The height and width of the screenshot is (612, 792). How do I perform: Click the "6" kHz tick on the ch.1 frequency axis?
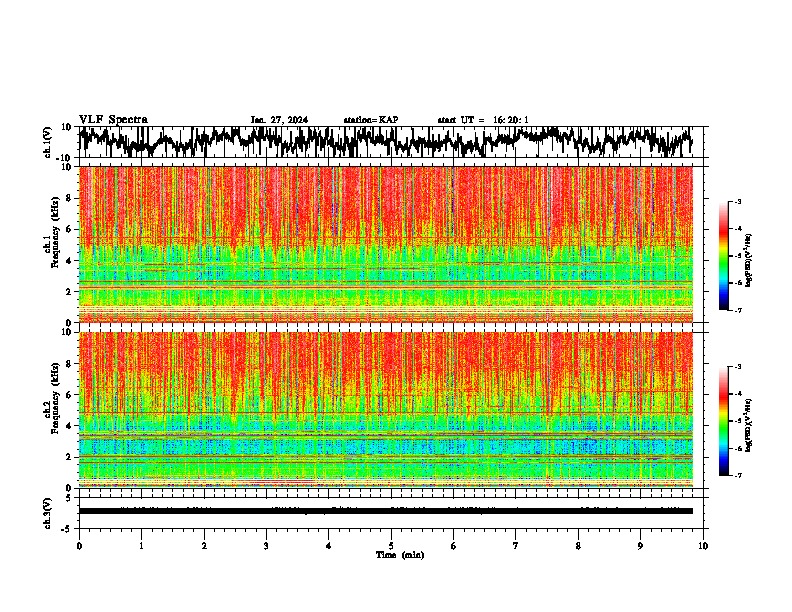(70, 229)
